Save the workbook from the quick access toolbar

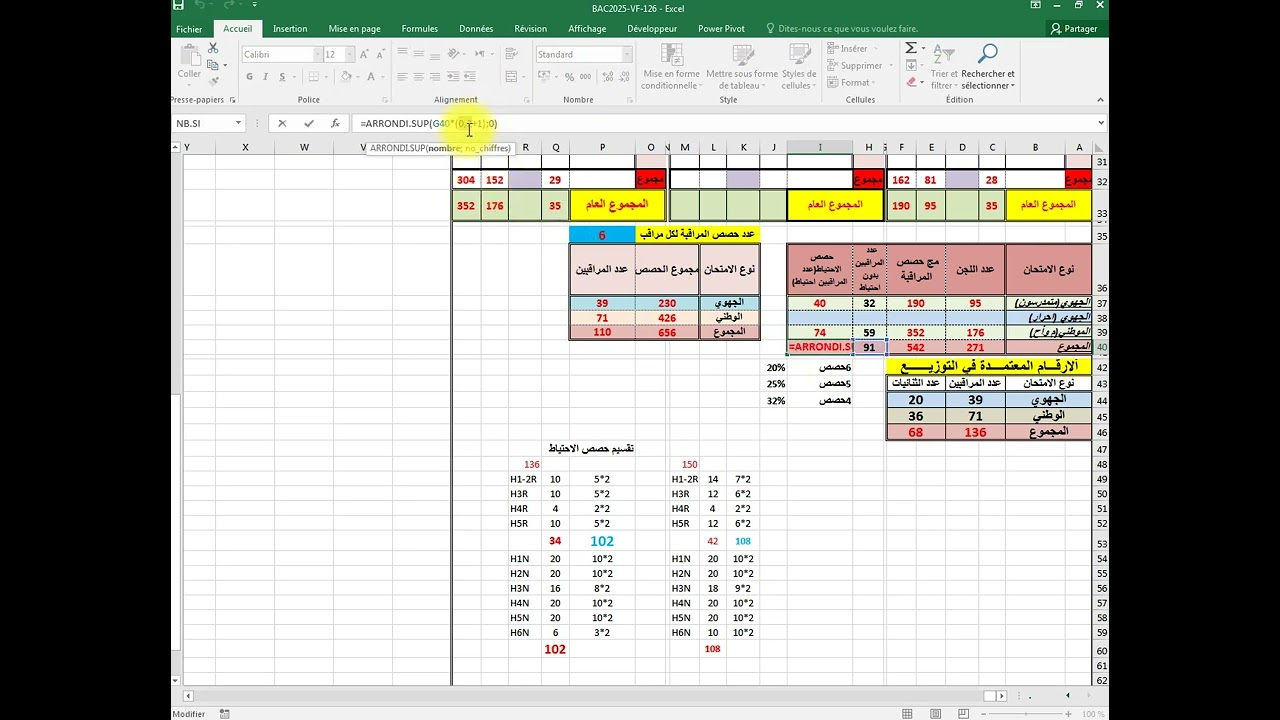click(178, 6)
